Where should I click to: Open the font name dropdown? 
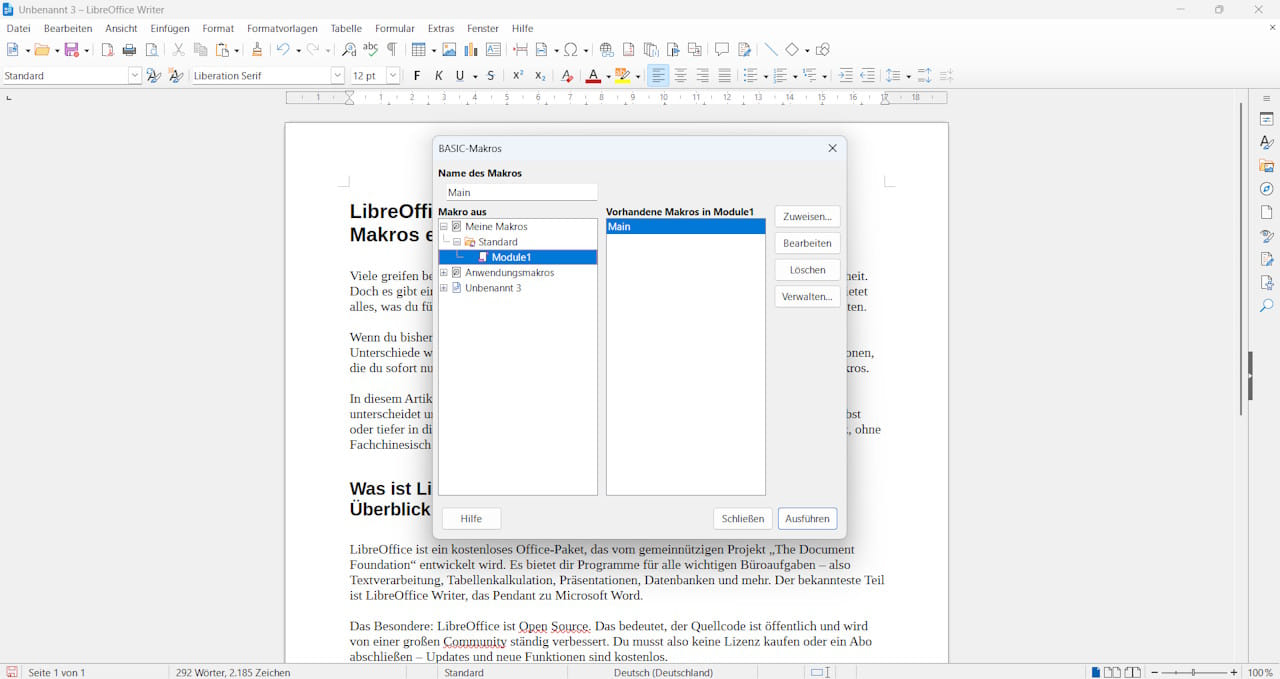(x=338, y=75)
